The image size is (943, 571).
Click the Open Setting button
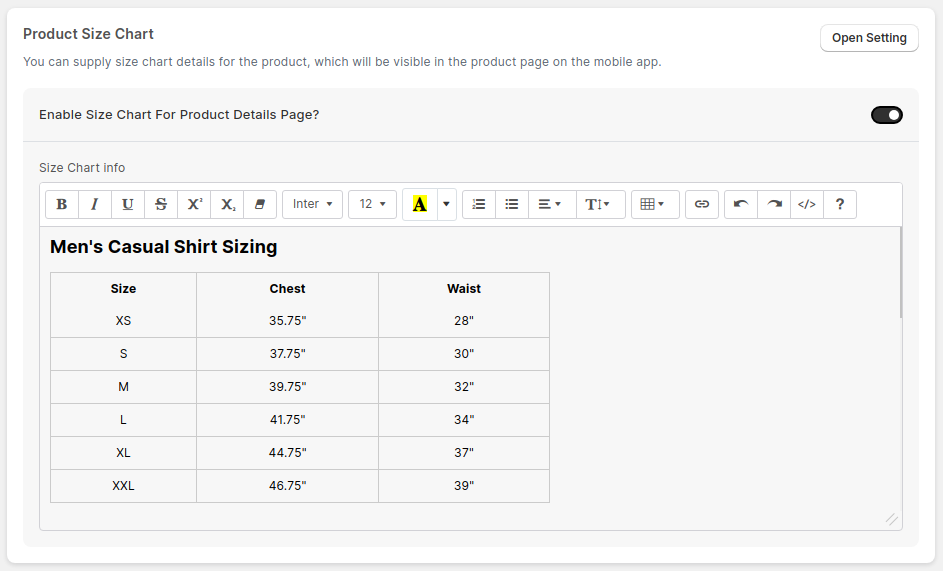869,38
